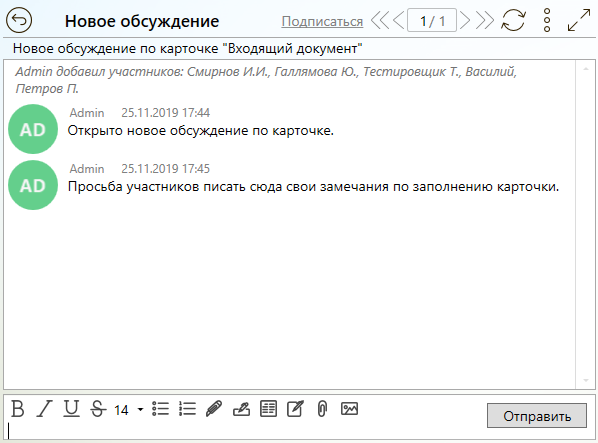
Task: Click the Подписаться link
Action: [x=322, y=21]
